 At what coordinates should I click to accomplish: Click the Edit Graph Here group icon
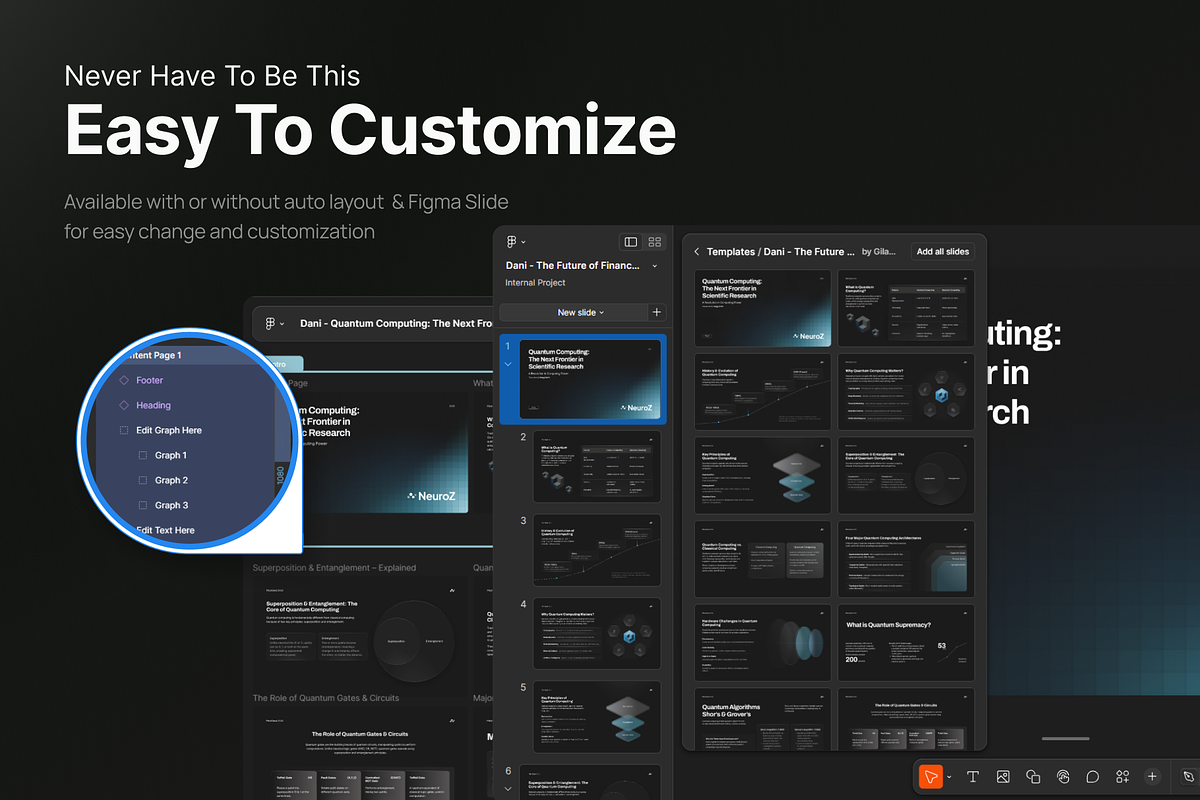pyautogui.click(x=124, y=430)
